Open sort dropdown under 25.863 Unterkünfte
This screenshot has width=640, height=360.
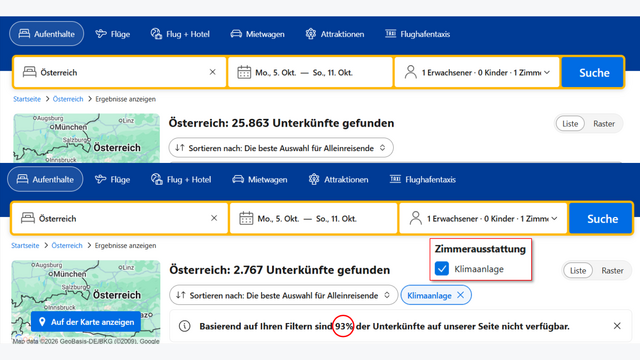281,148
